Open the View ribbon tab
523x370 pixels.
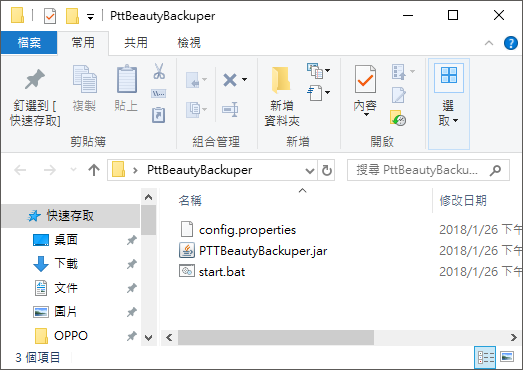coord(189,43)
